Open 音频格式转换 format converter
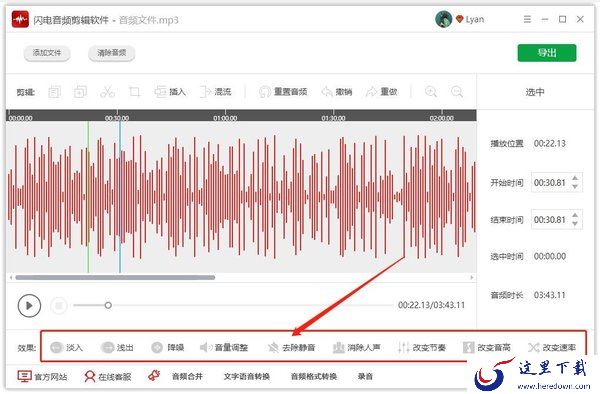 pos(314,376)
